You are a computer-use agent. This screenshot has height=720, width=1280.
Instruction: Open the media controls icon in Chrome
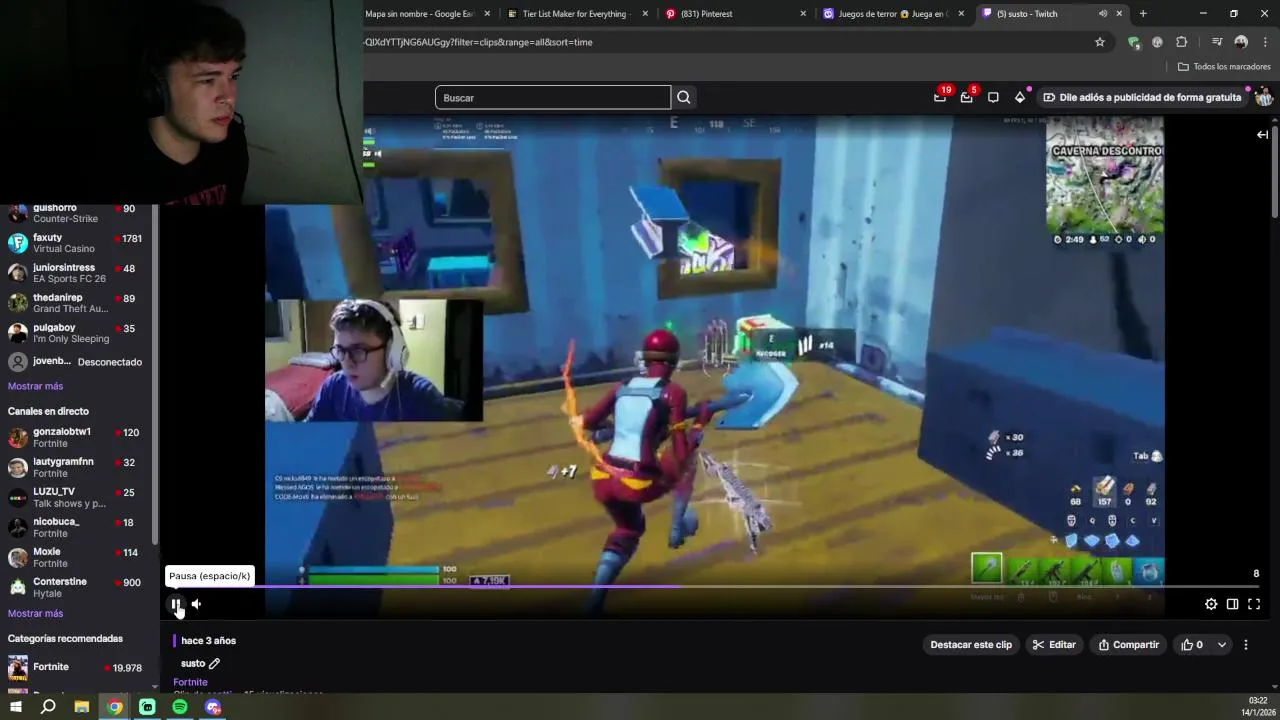(x=1217, y=42)
